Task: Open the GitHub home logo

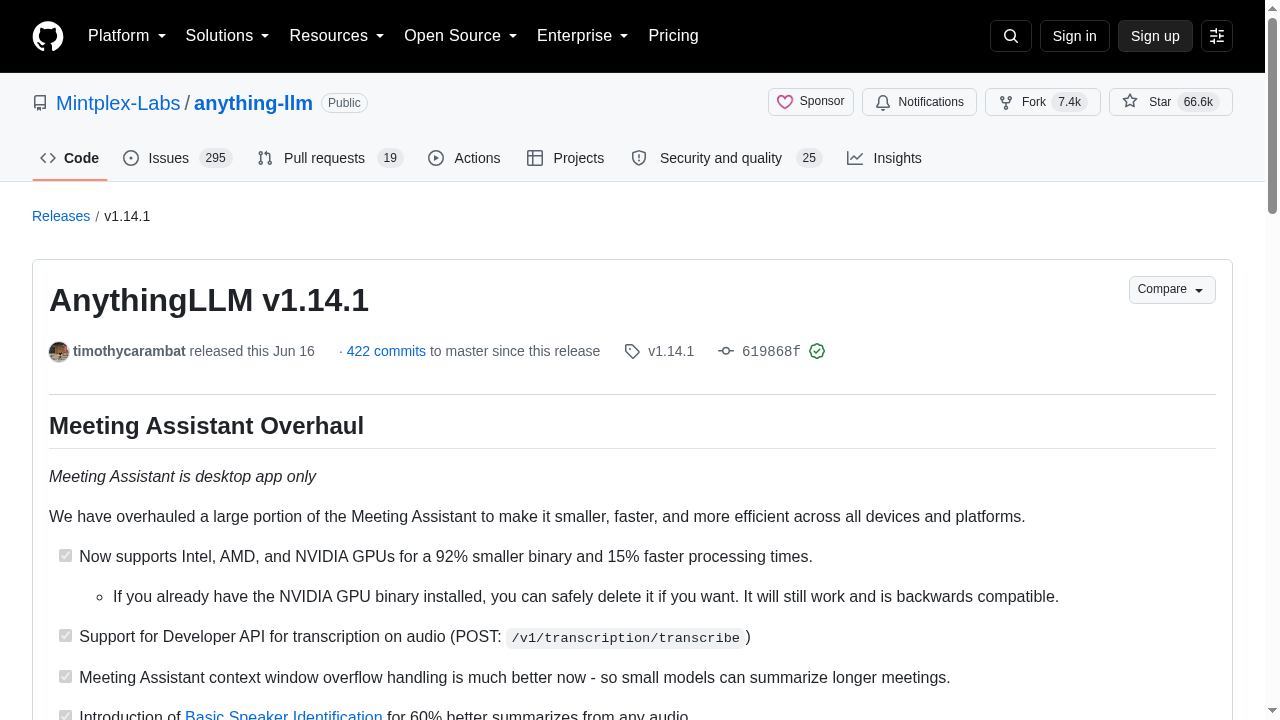Action: tap(48, 36)
